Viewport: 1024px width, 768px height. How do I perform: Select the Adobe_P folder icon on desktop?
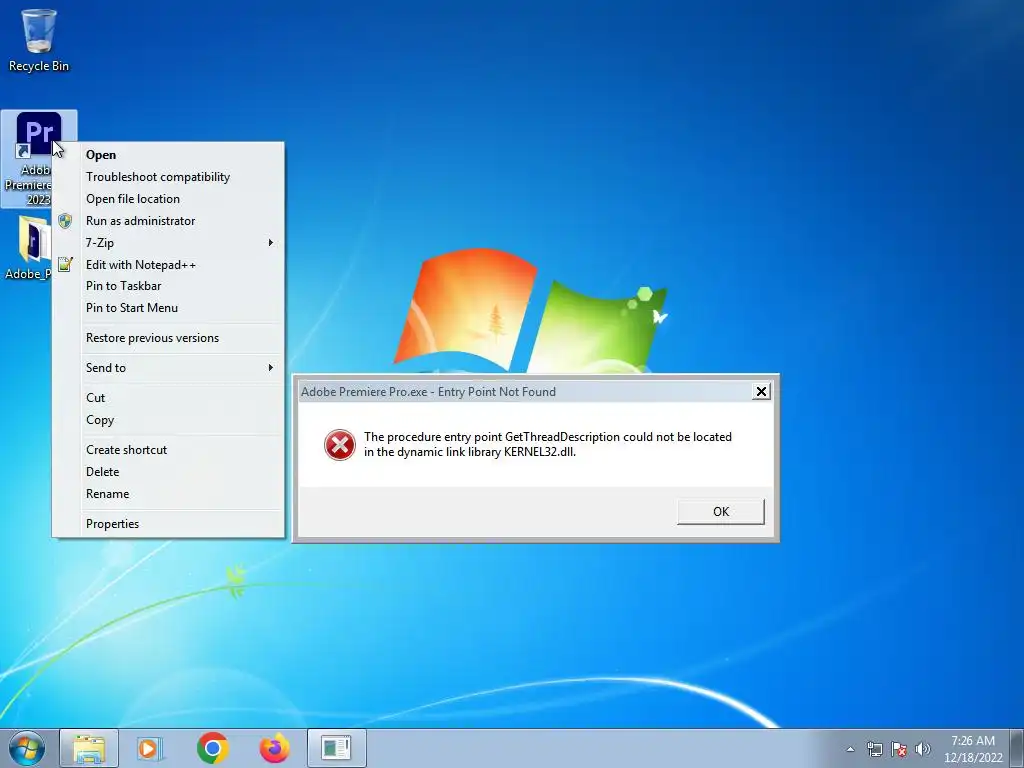click(27, 248)
